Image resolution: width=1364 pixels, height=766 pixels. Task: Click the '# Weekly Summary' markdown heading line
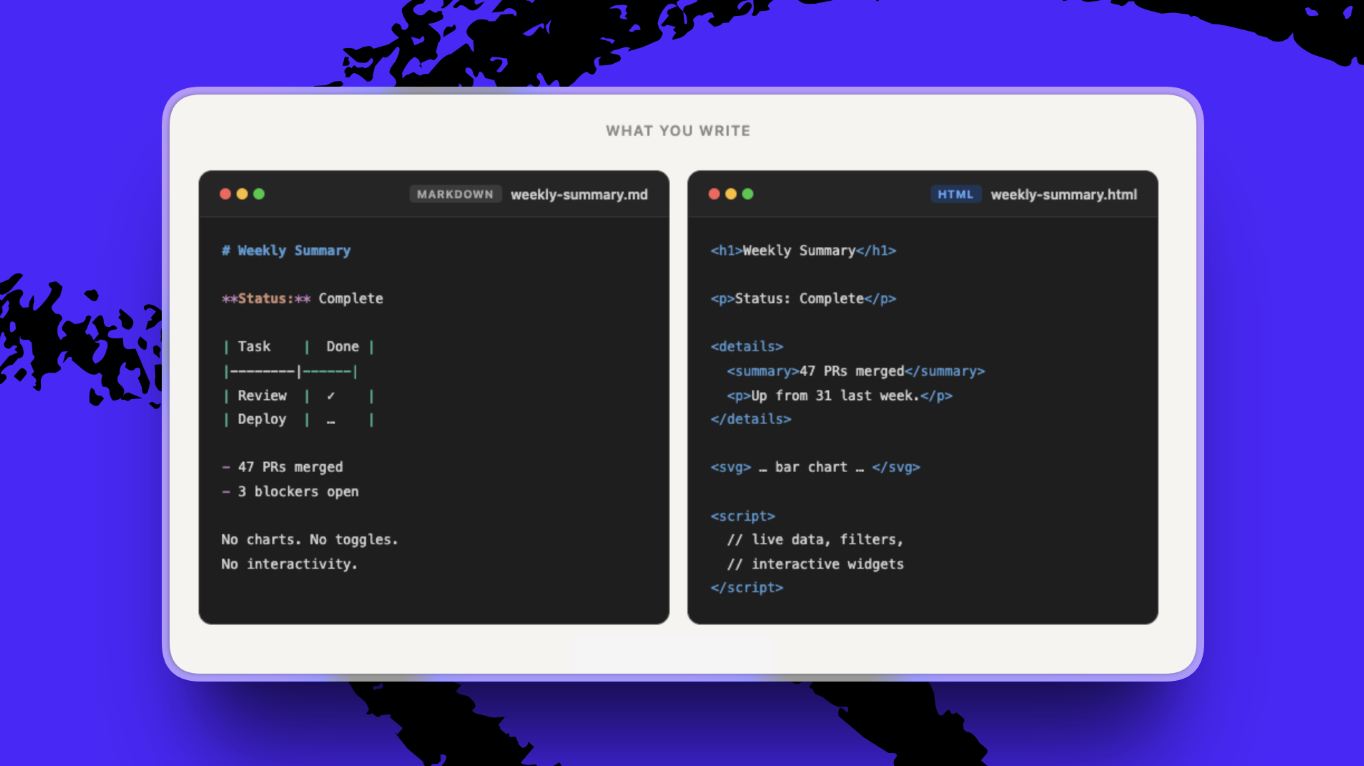(286, 251)
